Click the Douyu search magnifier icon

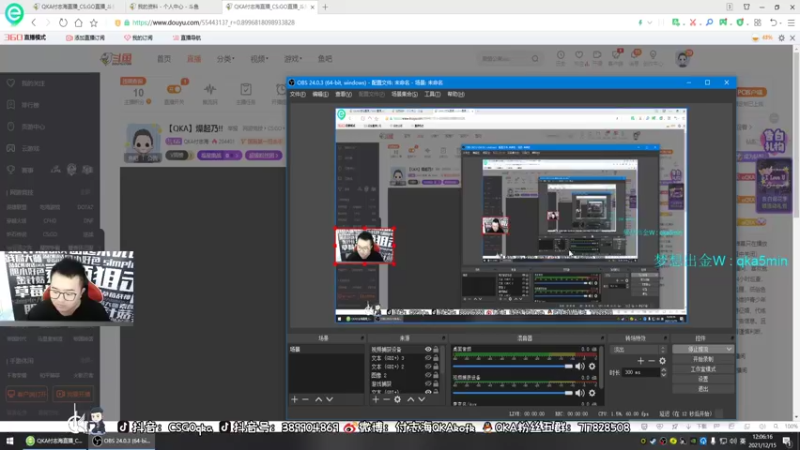coord(535,59)
